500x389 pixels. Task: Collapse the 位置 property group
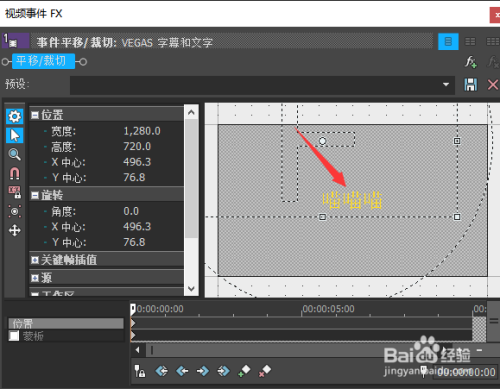35,115
